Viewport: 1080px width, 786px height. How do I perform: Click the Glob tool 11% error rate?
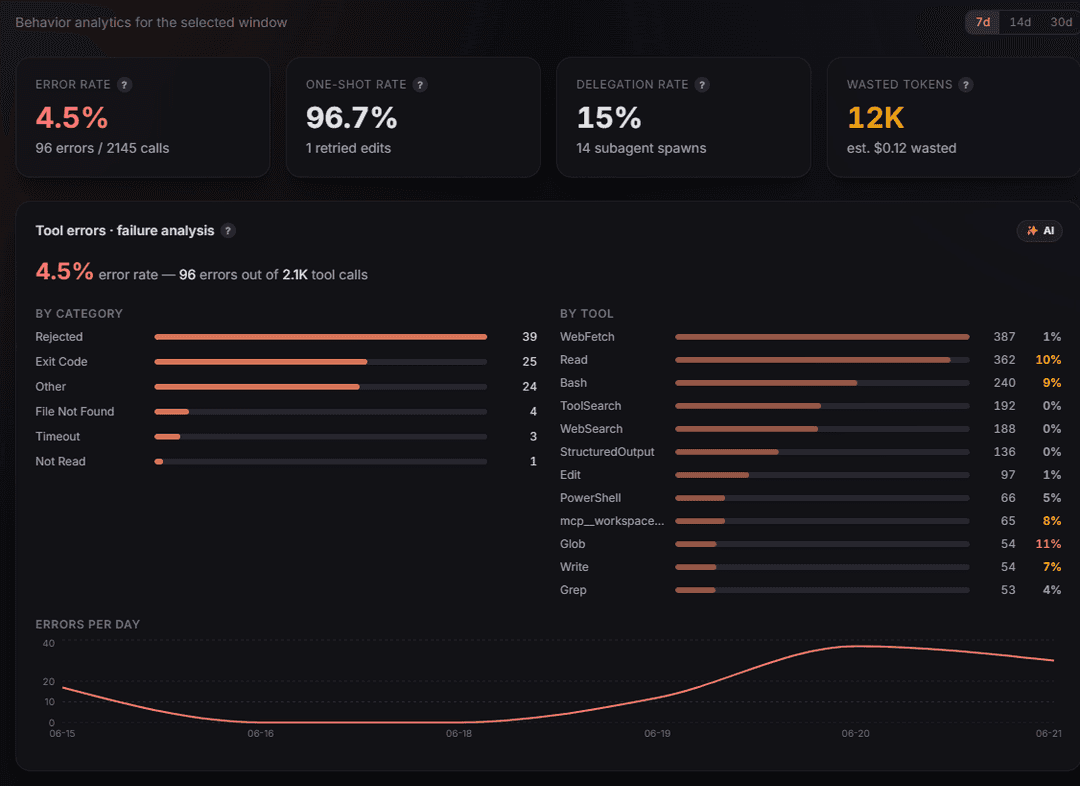1048,544
